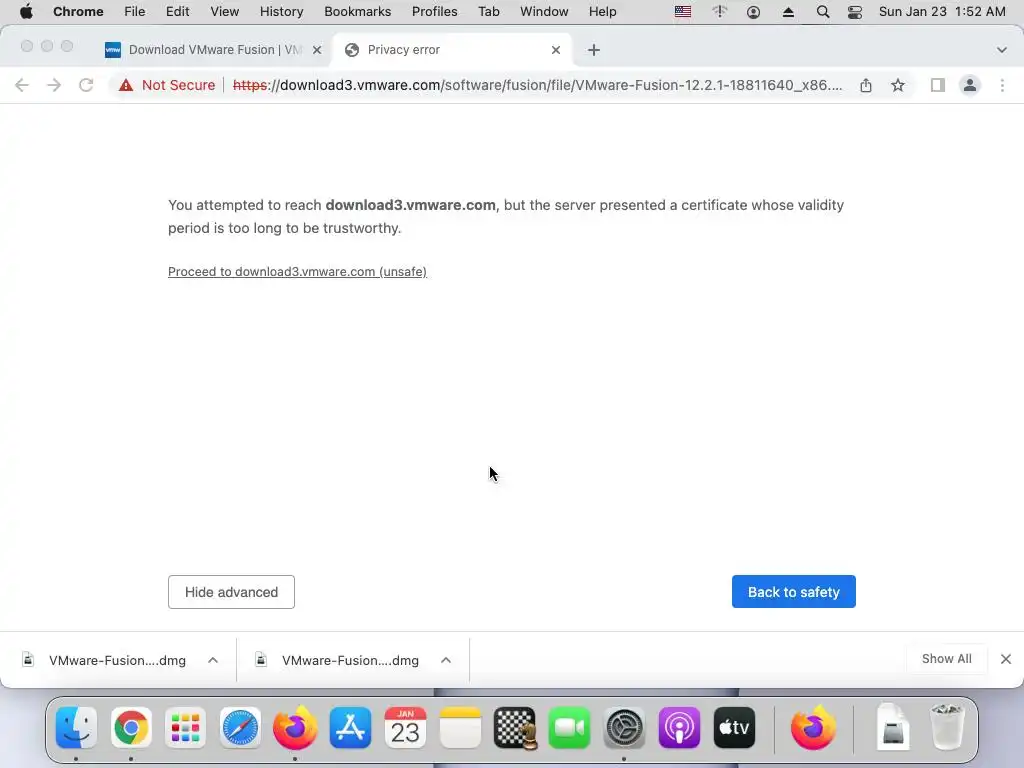Click the address bar URL
The image size is (1024, 768).
pos(537,85)
